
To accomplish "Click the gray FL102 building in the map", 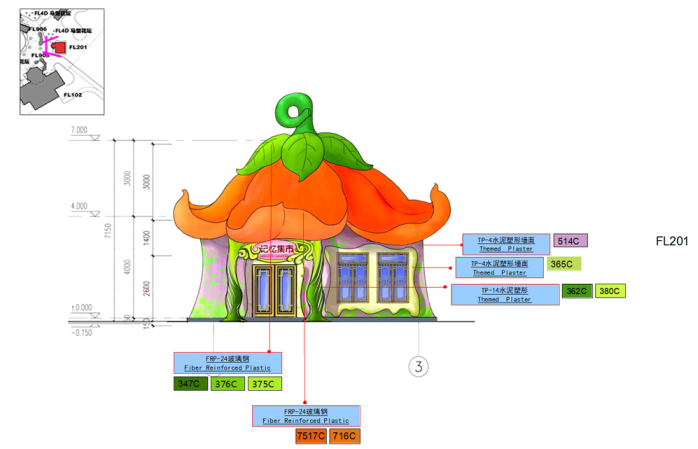I will [x=40, y=88].
